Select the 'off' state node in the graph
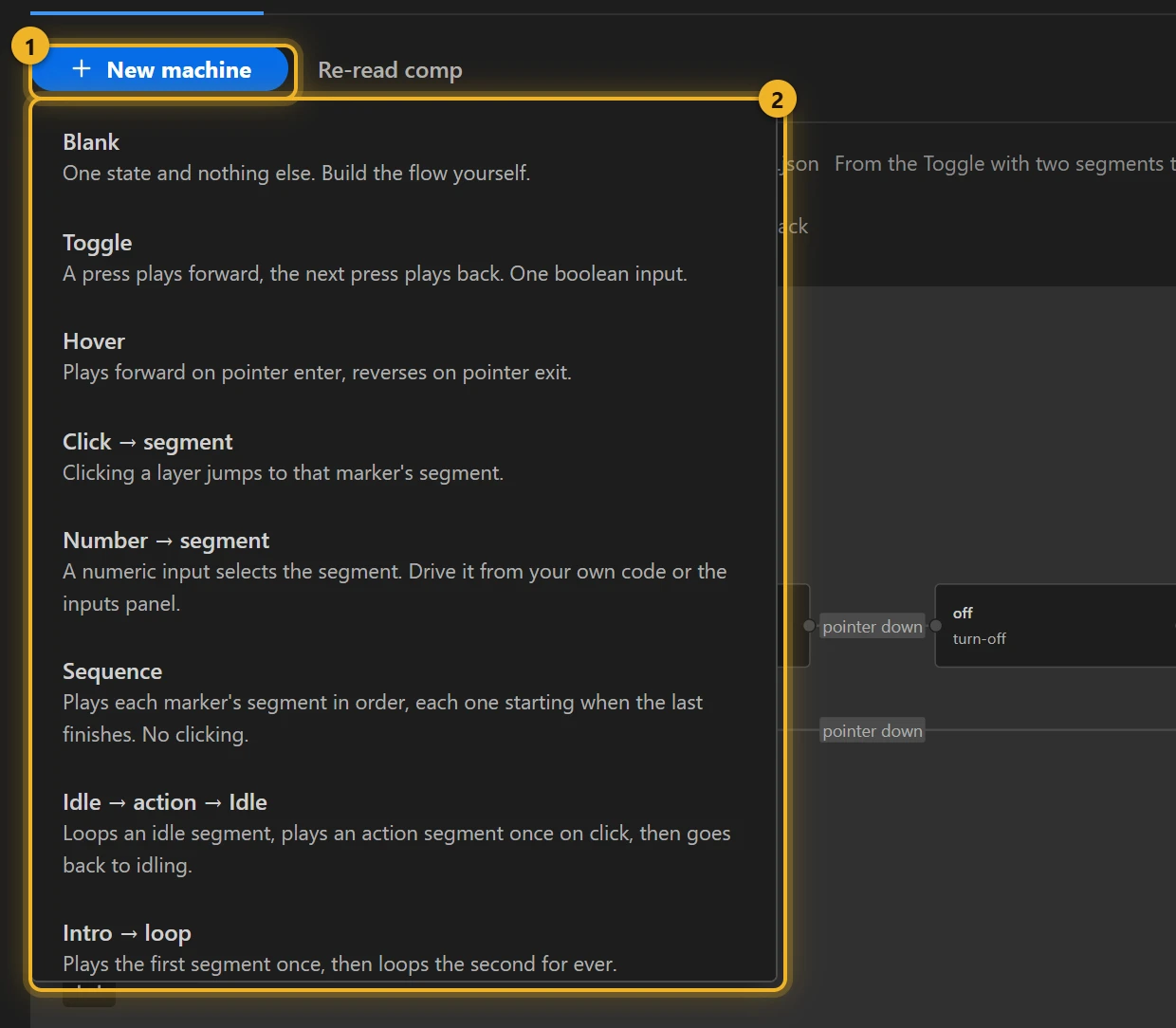 1056,626
